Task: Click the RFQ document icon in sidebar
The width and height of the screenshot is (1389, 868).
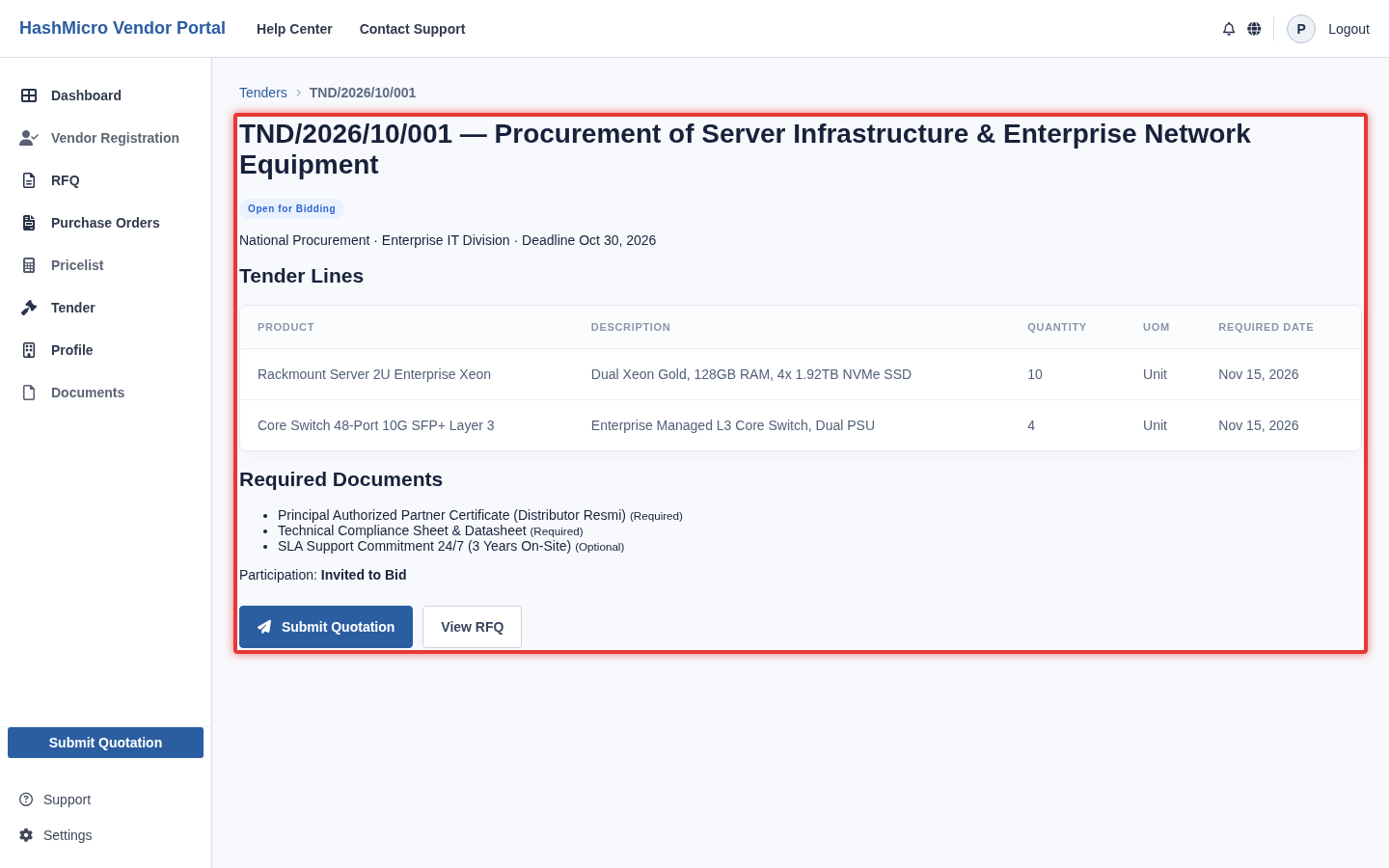Action: click(x=29, y=180)
